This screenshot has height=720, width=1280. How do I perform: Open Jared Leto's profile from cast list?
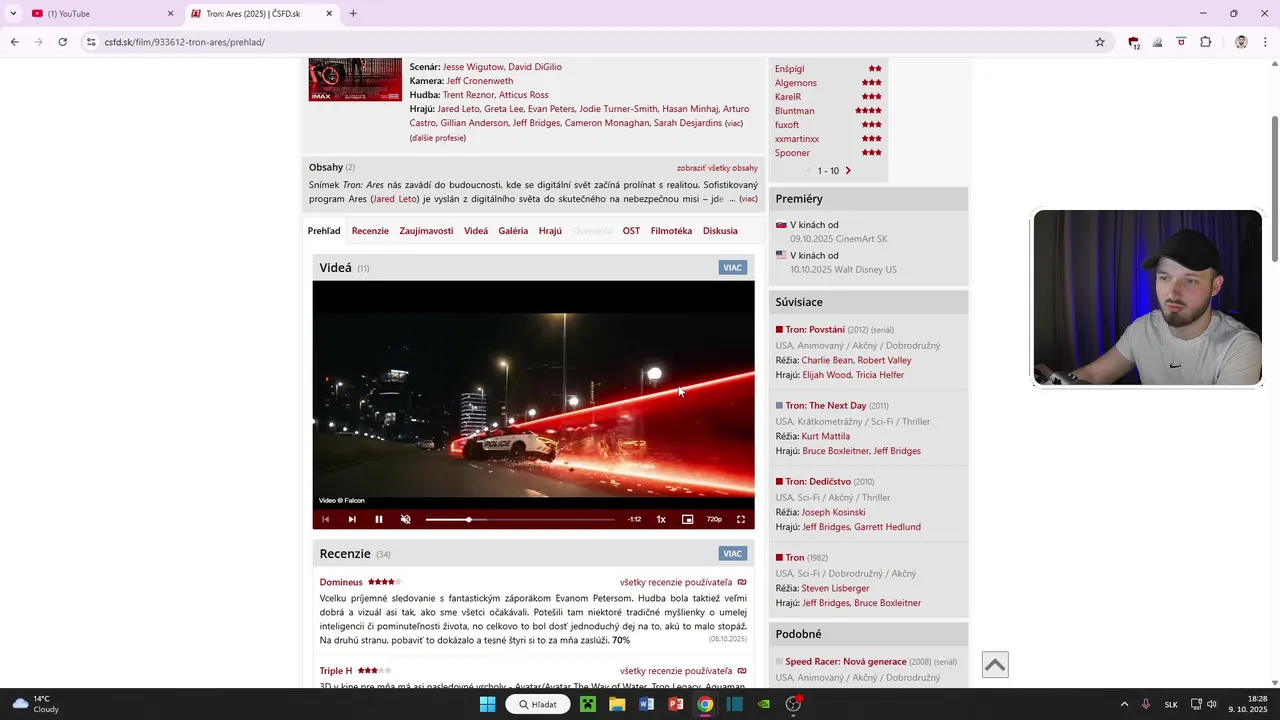point(458,109)
